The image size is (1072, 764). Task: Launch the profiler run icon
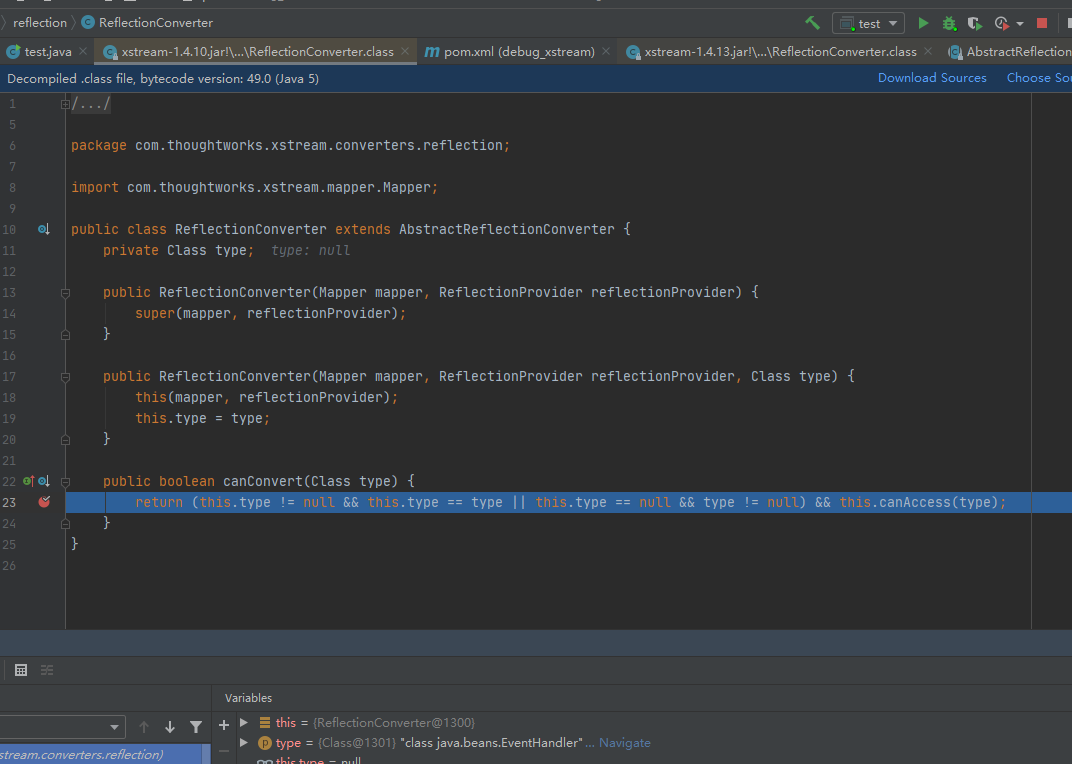[x=1002, y=23]
